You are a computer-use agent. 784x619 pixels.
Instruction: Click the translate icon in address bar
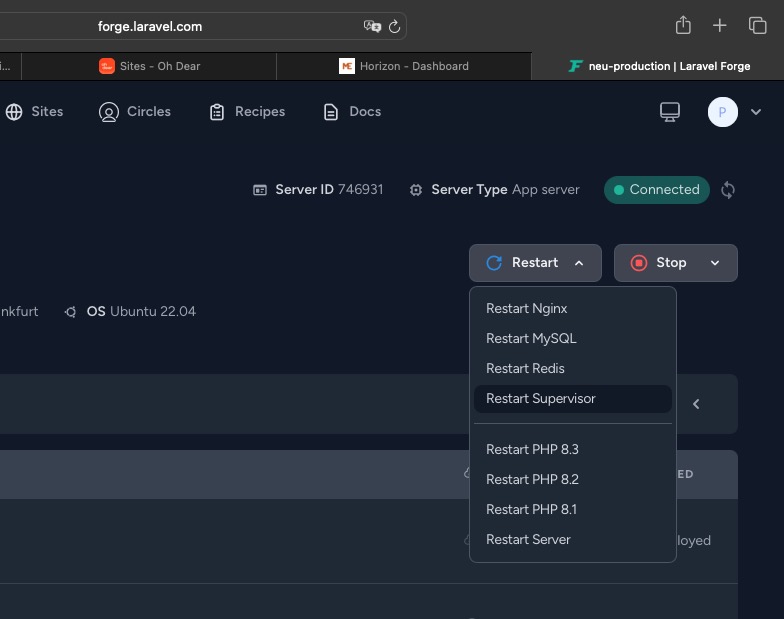(x=372, y=26)
